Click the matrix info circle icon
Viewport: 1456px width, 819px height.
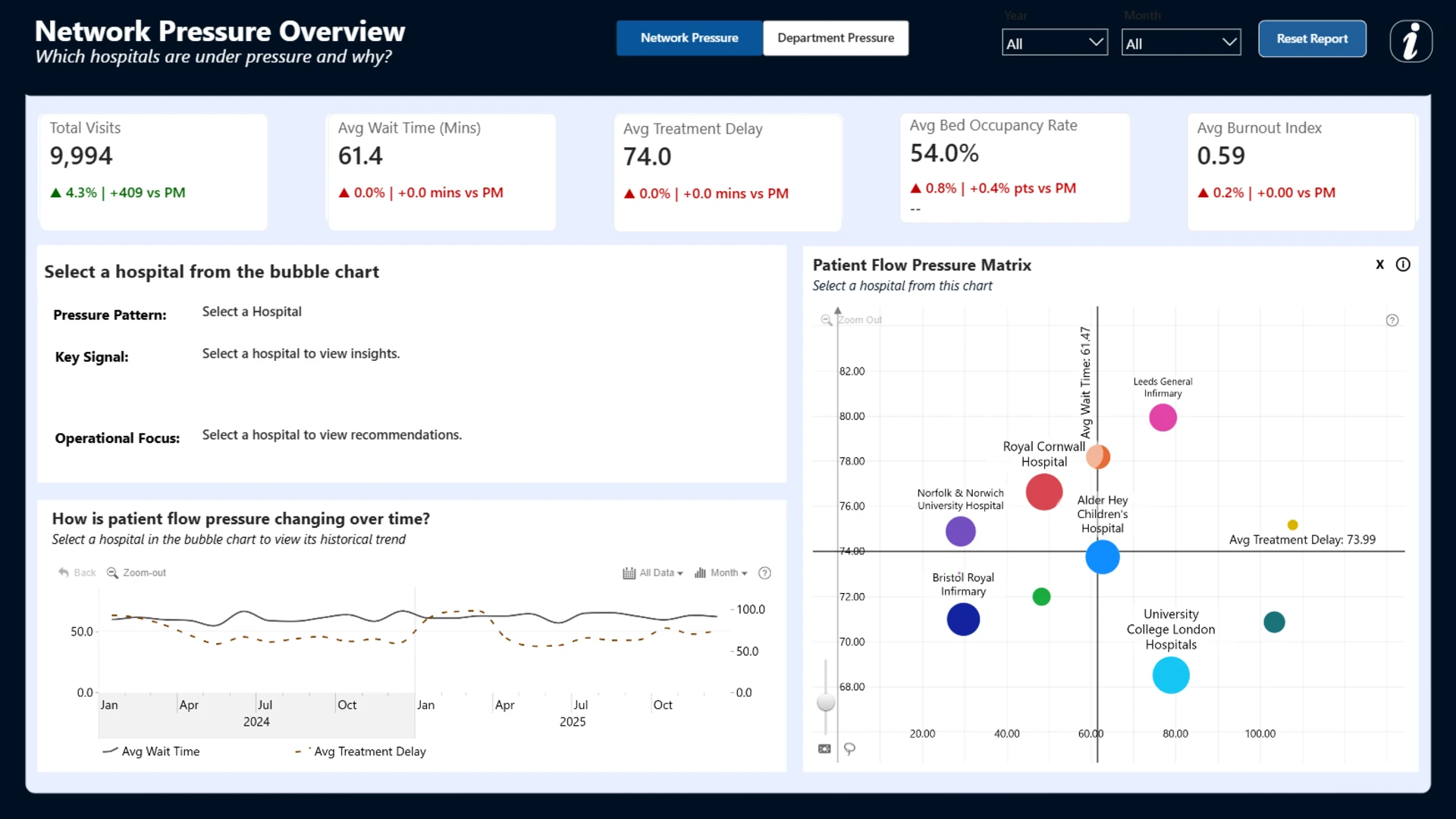coord(1403,265)
